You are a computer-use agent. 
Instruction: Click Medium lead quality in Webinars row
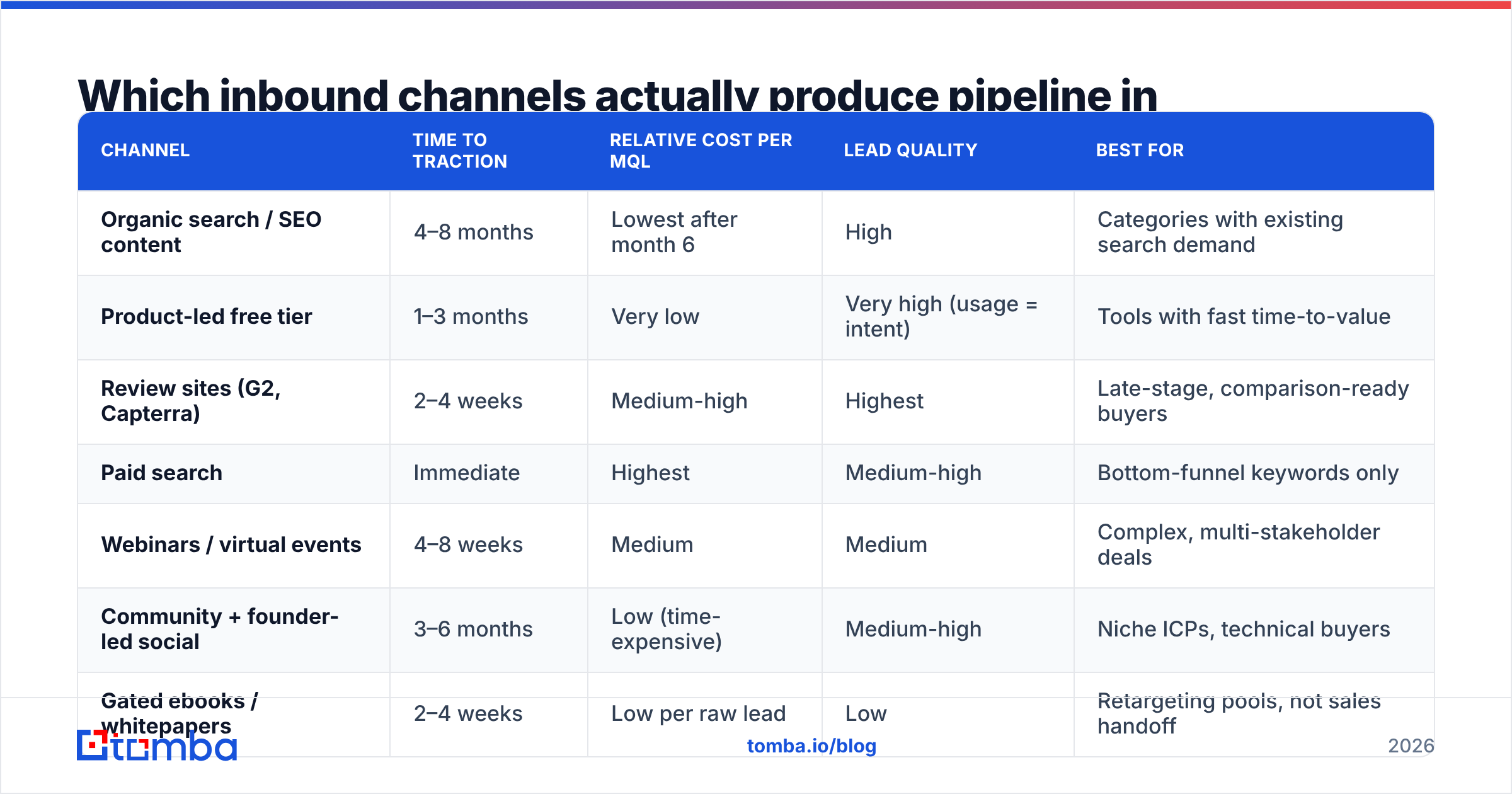click(x=948, y=545)
